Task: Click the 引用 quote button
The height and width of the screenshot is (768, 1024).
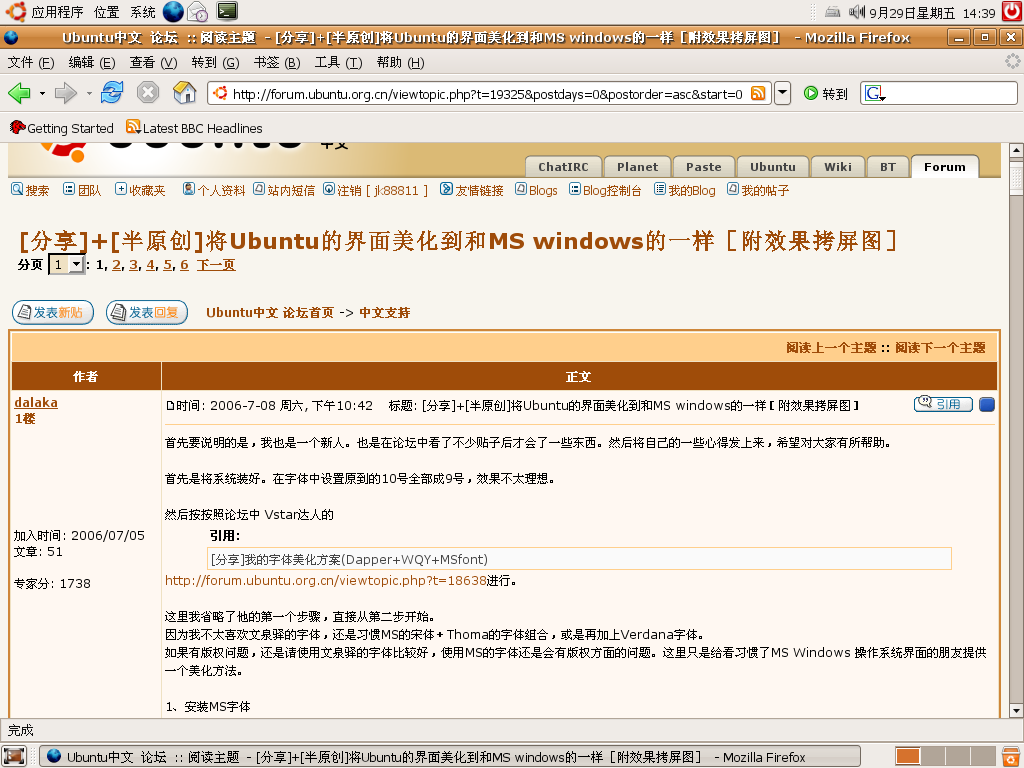Action: click(943, 404)
